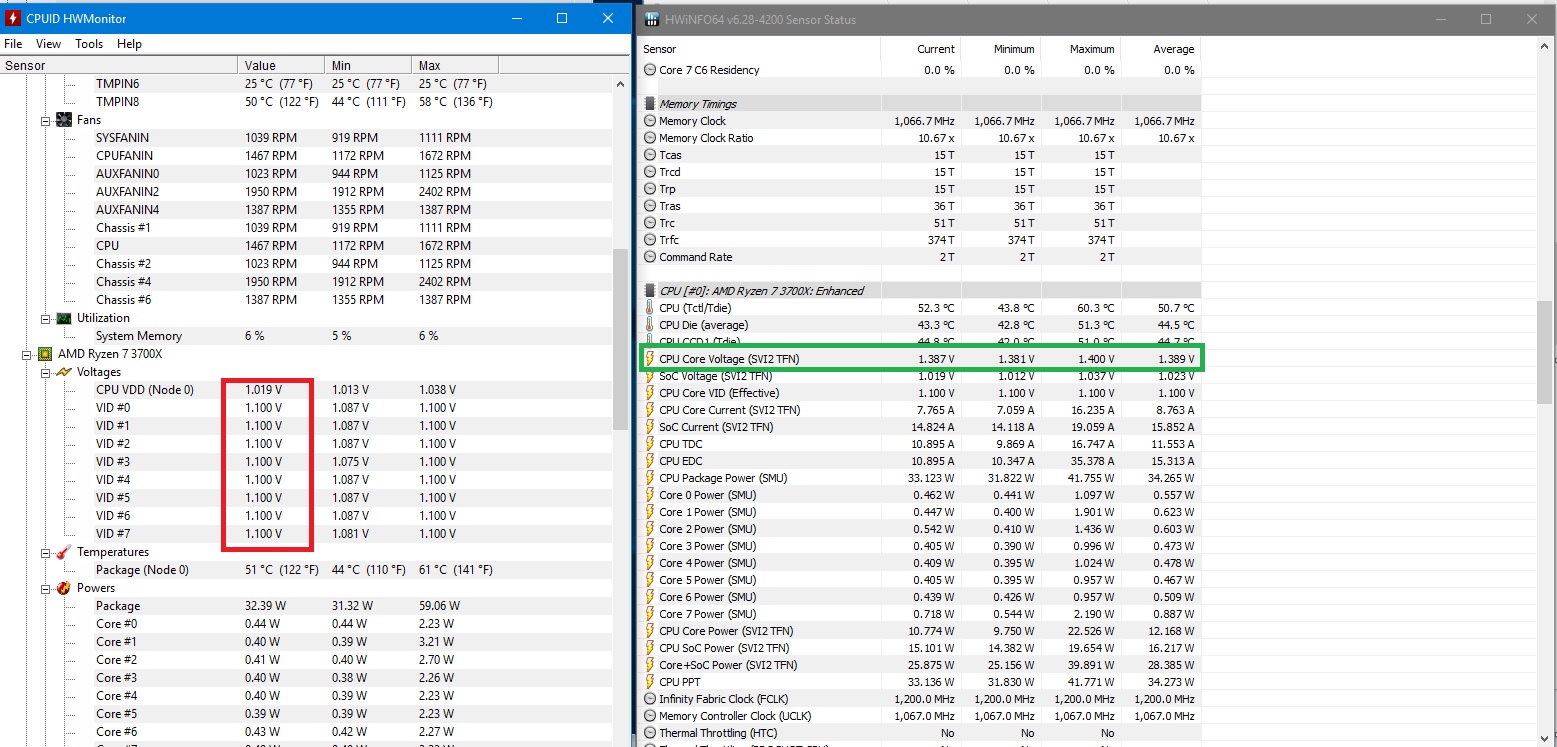Click the Maximum column header in HWiNFO64
This screenshot has width=1557, height=747.
1081,49
